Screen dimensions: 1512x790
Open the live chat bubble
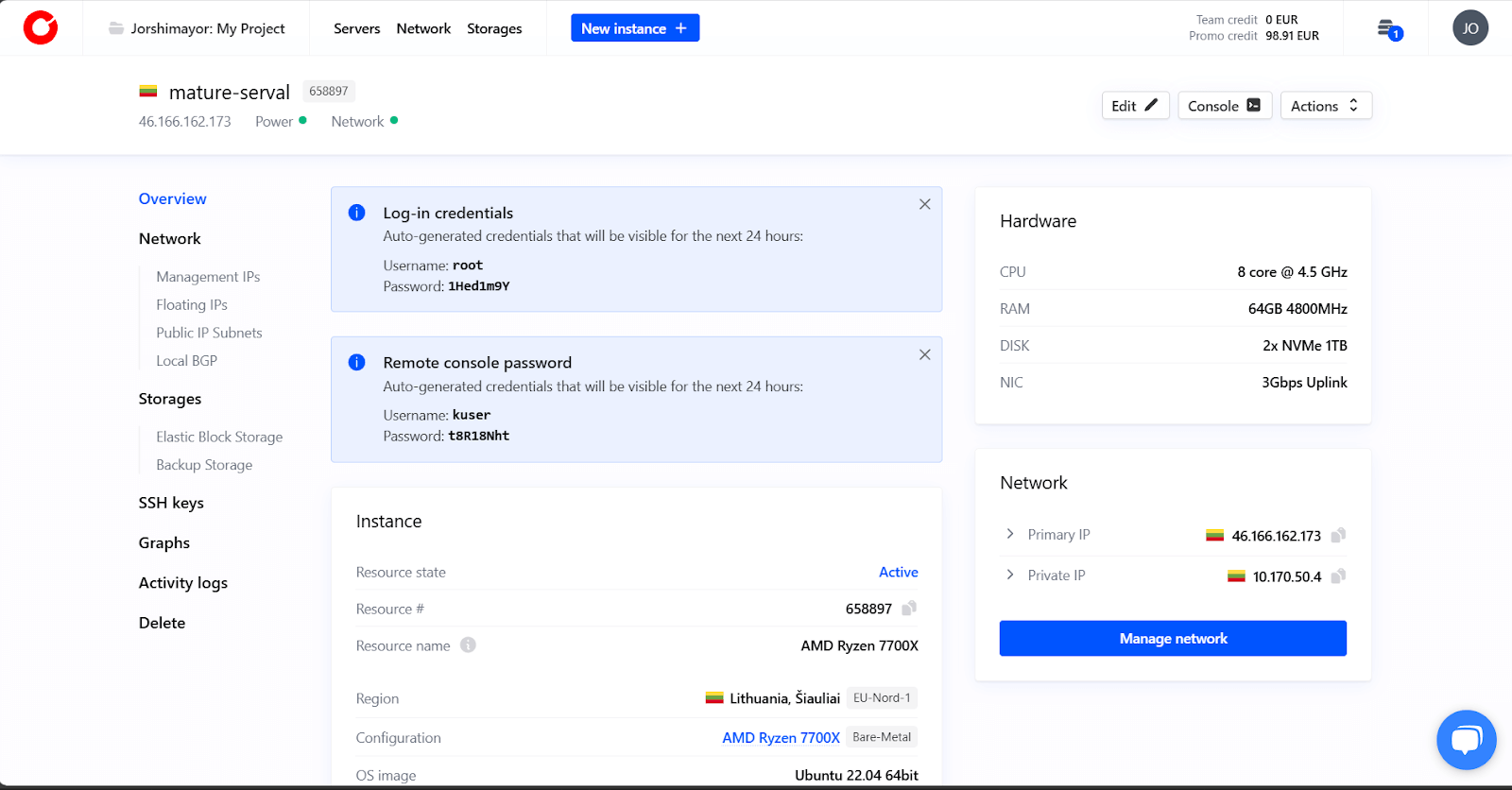tap(1466, 740)
